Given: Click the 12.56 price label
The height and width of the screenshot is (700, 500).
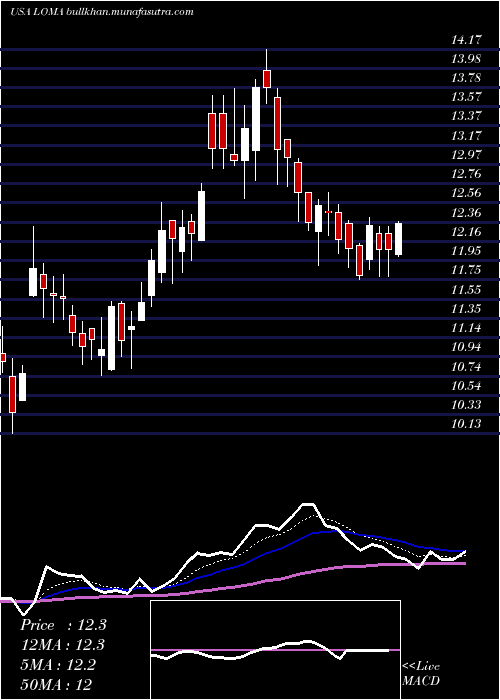Looking at the screenshot, I should click(x=466, y=193).
